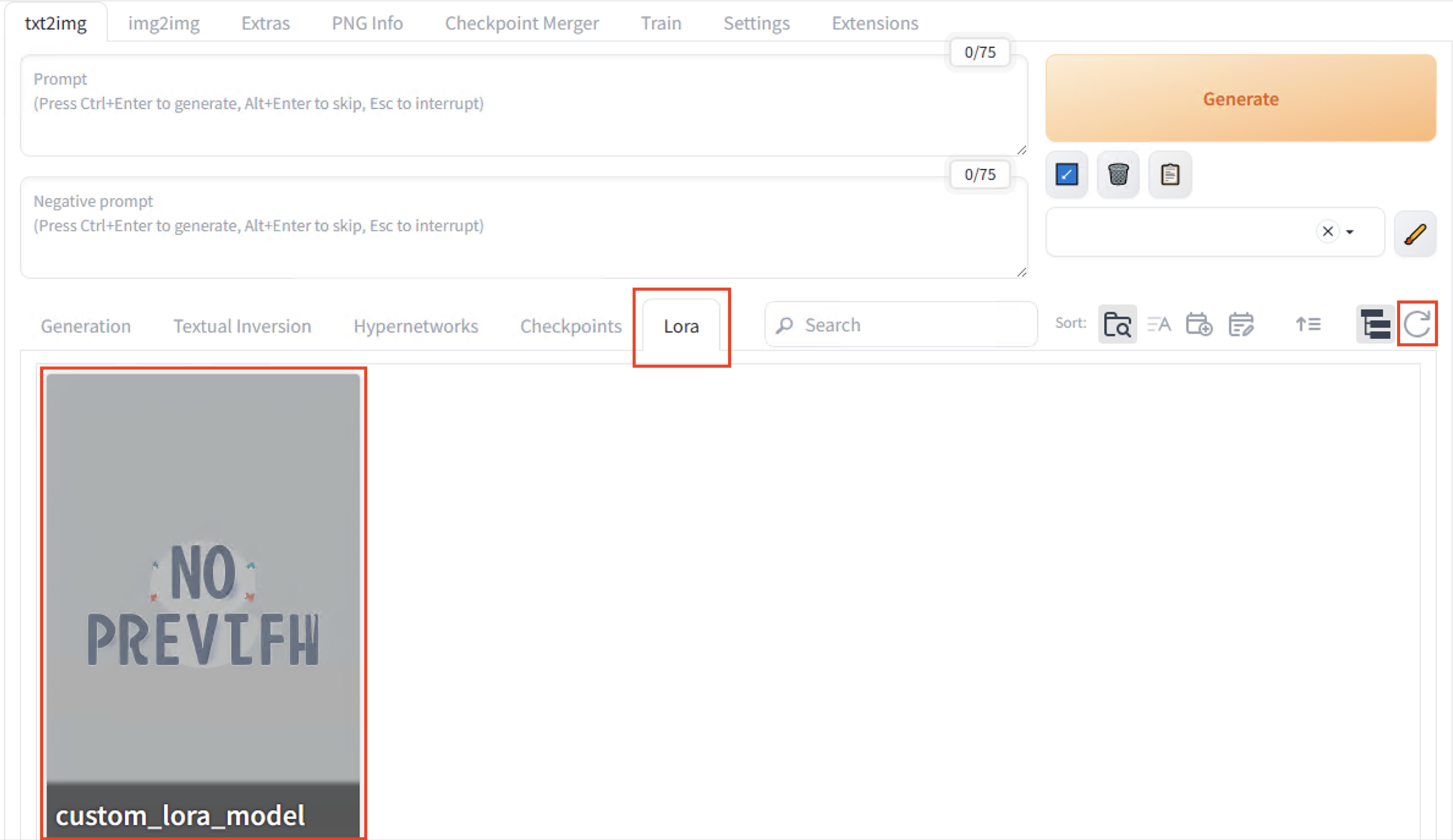This screenshot has height=840, width=1453.
Task: Click the trash clear prompt icon
Action: pyautogui.click(x=1118, y=175)
